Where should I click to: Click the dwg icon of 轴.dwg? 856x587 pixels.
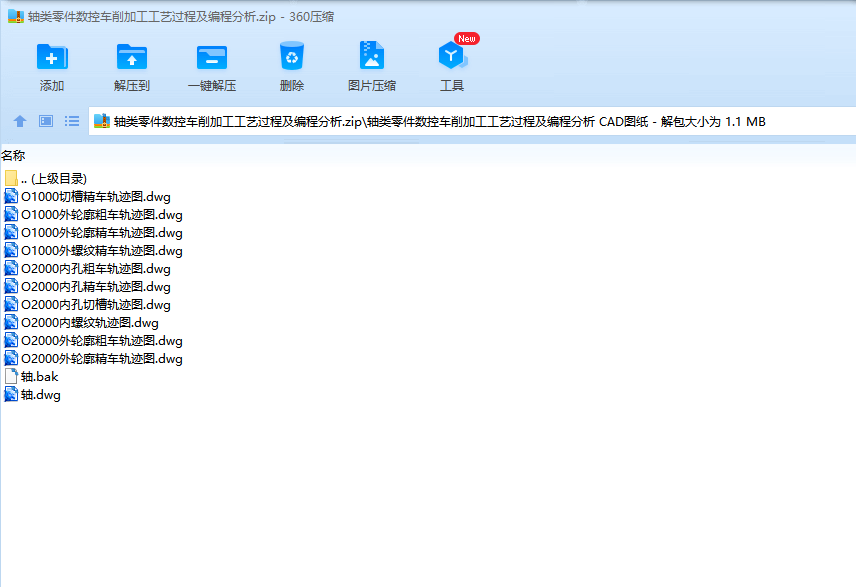[11, 394]
